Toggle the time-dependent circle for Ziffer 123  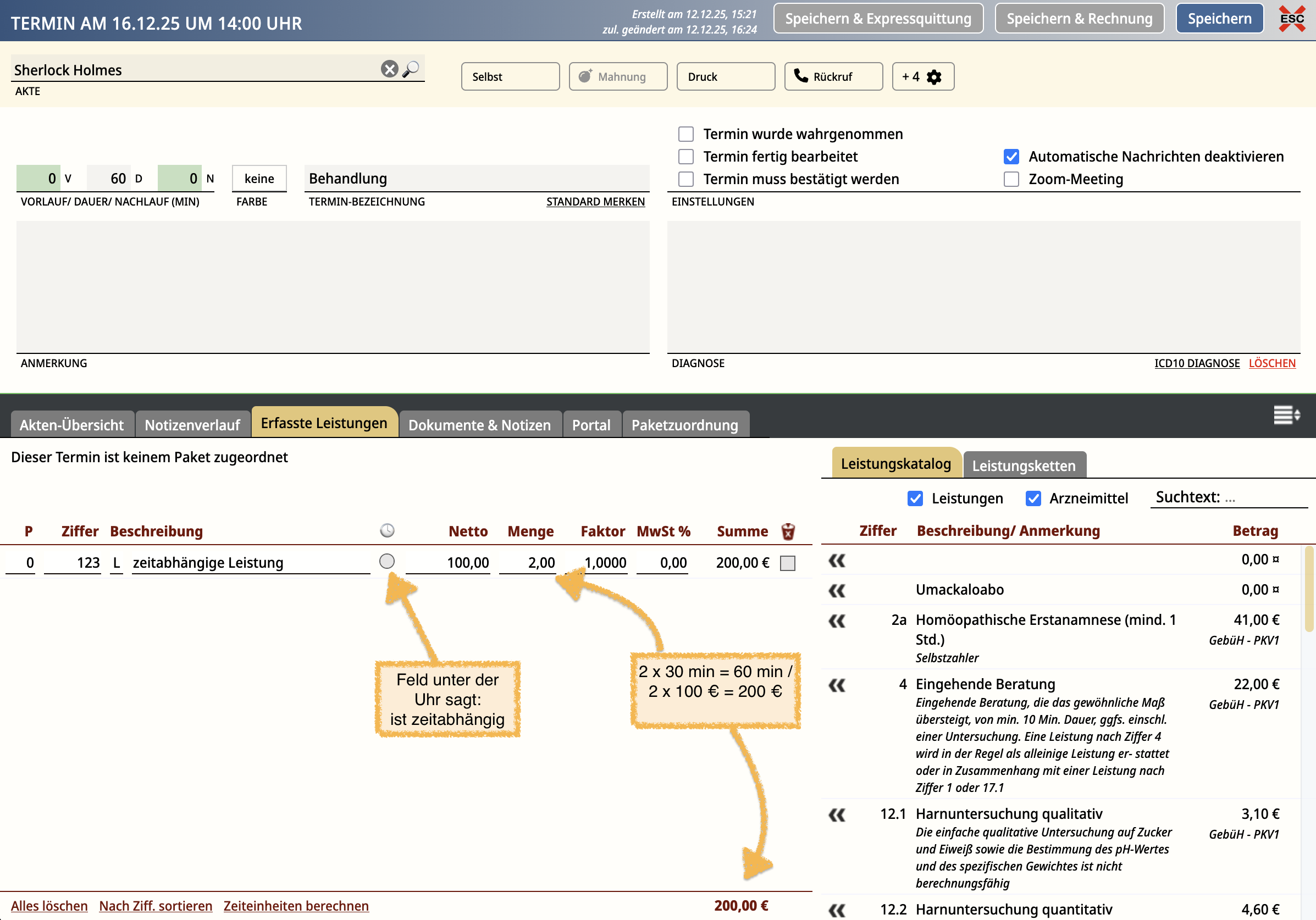coord(387,562)
